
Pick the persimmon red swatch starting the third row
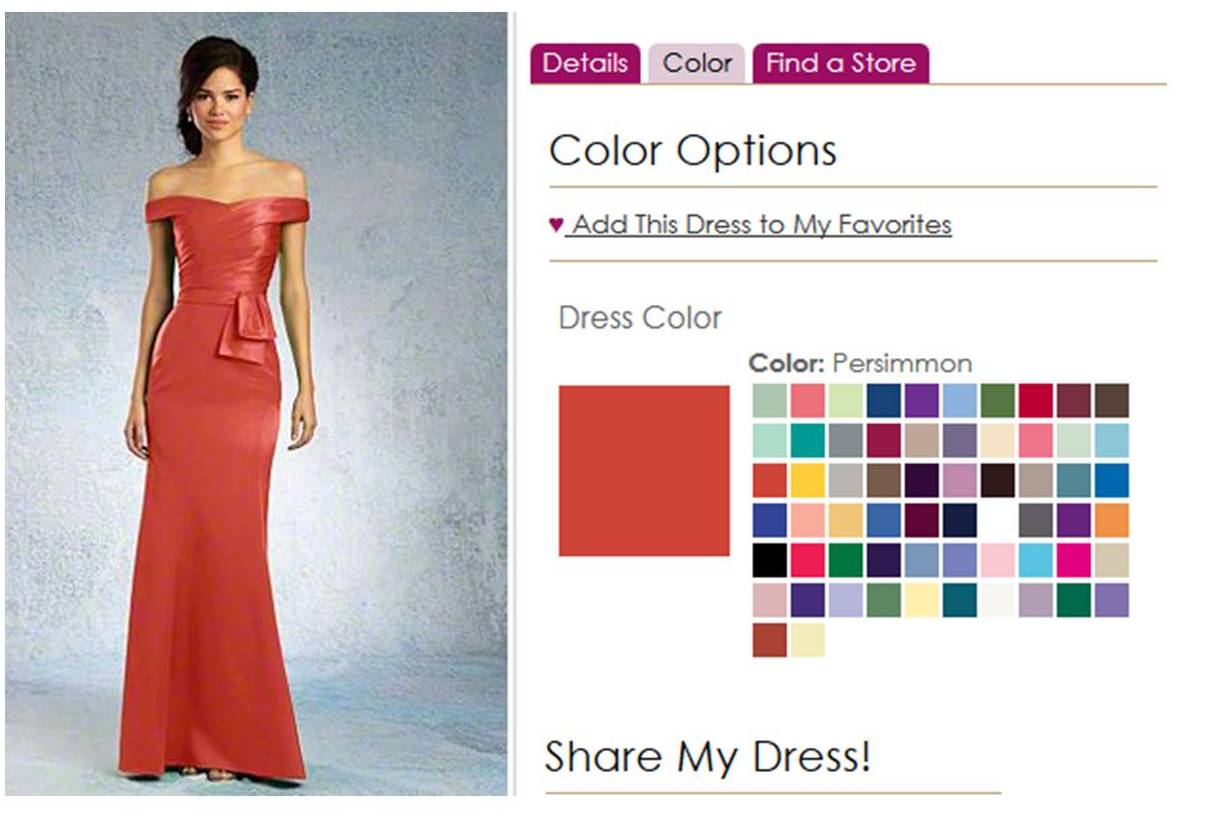click(x=770, y=480)
